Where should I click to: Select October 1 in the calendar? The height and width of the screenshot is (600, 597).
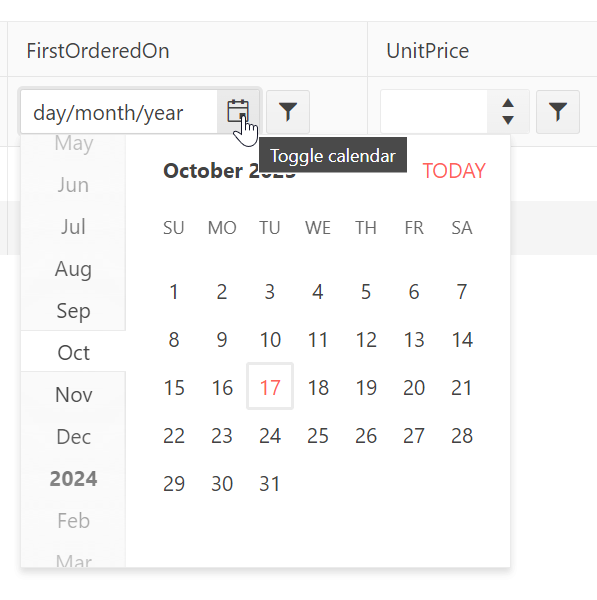click(174, 292)
